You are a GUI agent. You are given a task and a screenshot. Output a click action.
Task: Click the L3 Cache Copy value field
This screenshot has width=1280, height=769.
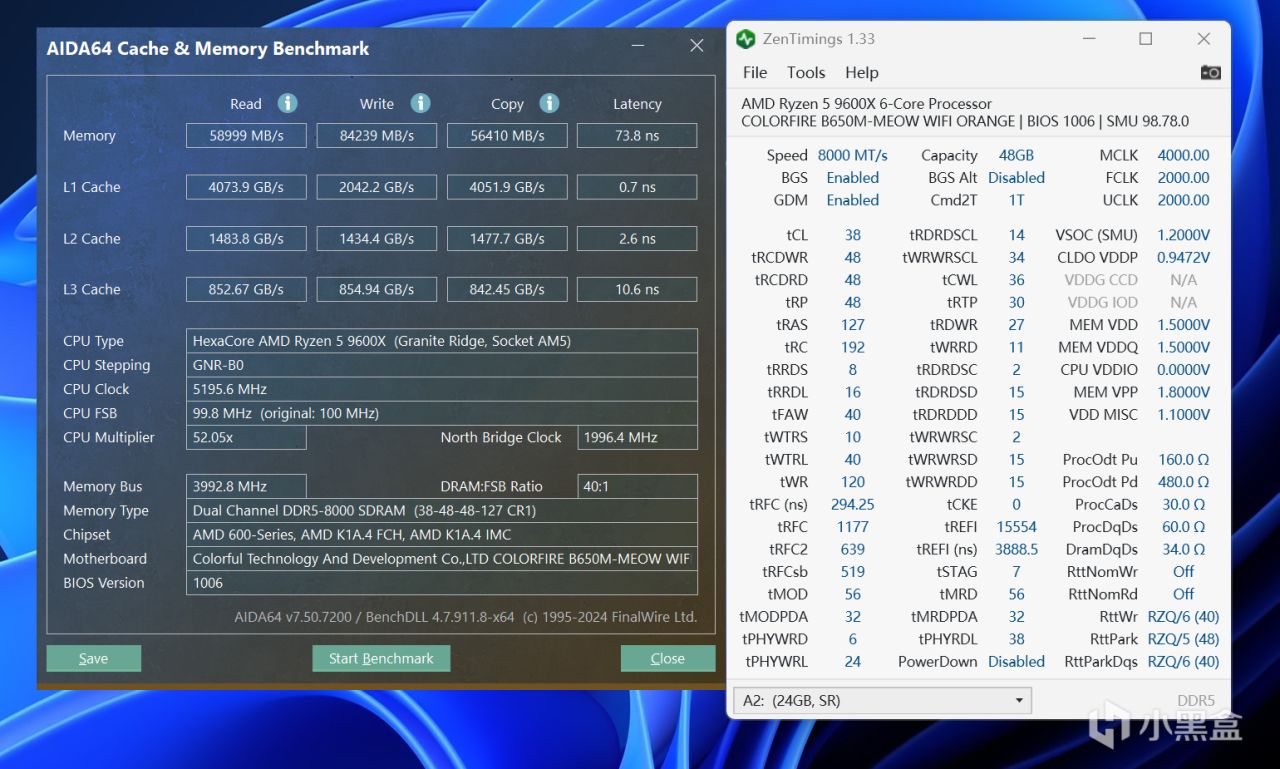click(507, 290)
